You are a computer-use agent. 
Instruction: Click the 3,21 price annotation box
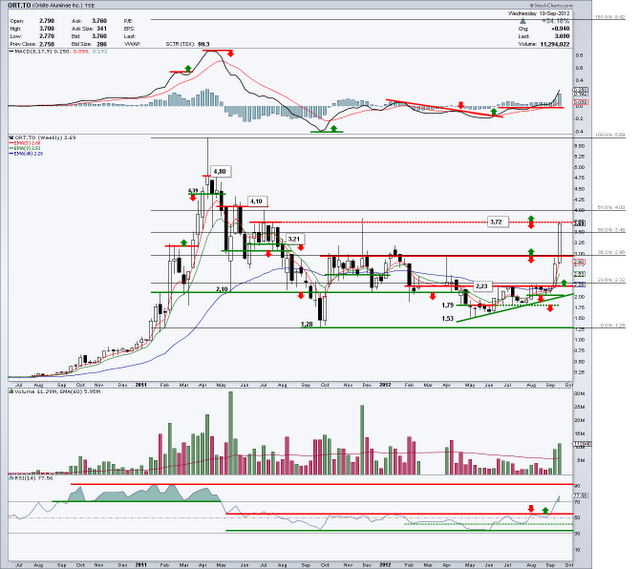pyautogui.click(x=294, y=239)
